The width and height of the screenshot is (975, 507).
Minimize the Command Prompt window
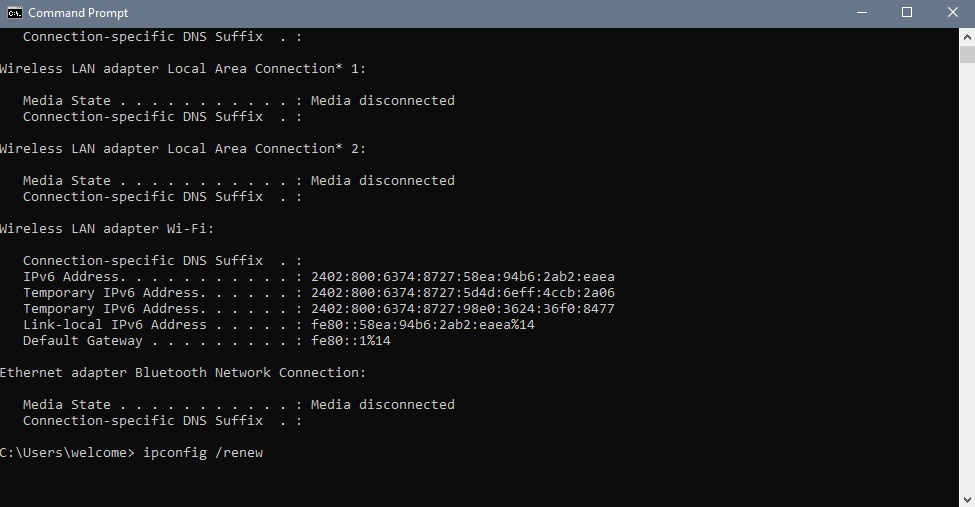(862, 13)
